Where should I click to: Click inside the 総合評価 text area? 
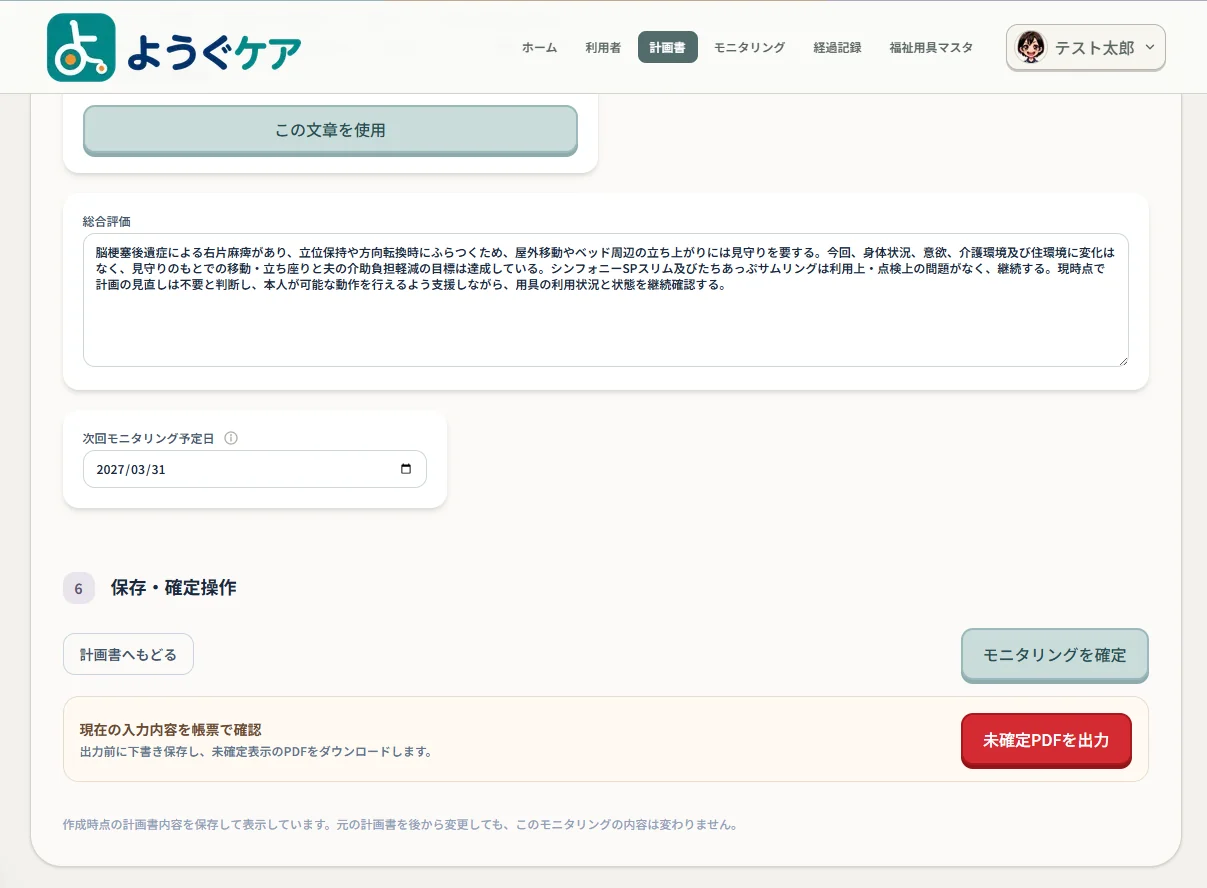point(606,300)
